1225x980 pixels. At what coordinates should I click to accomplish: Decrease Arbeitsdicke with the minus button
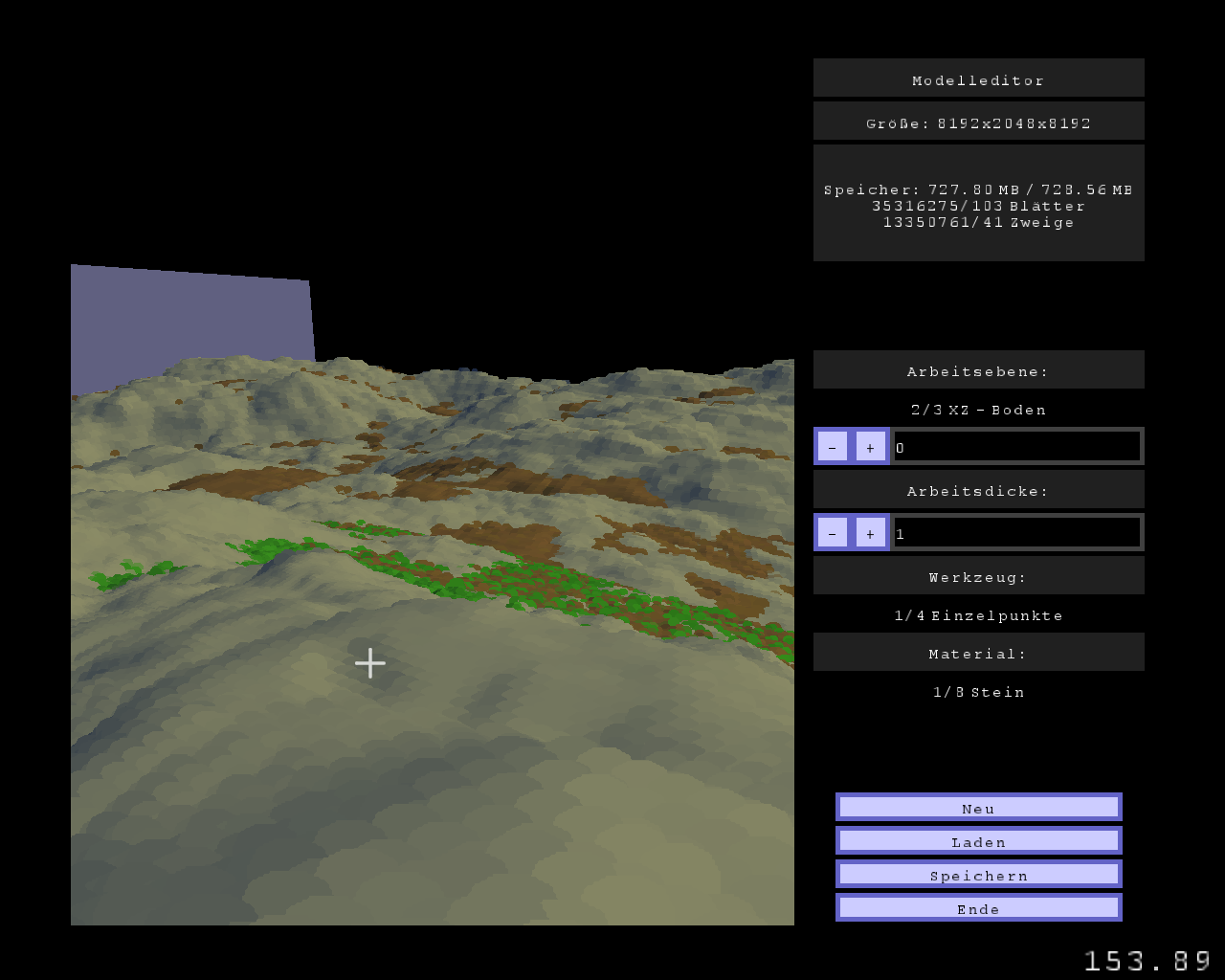(x=833, y=533)
